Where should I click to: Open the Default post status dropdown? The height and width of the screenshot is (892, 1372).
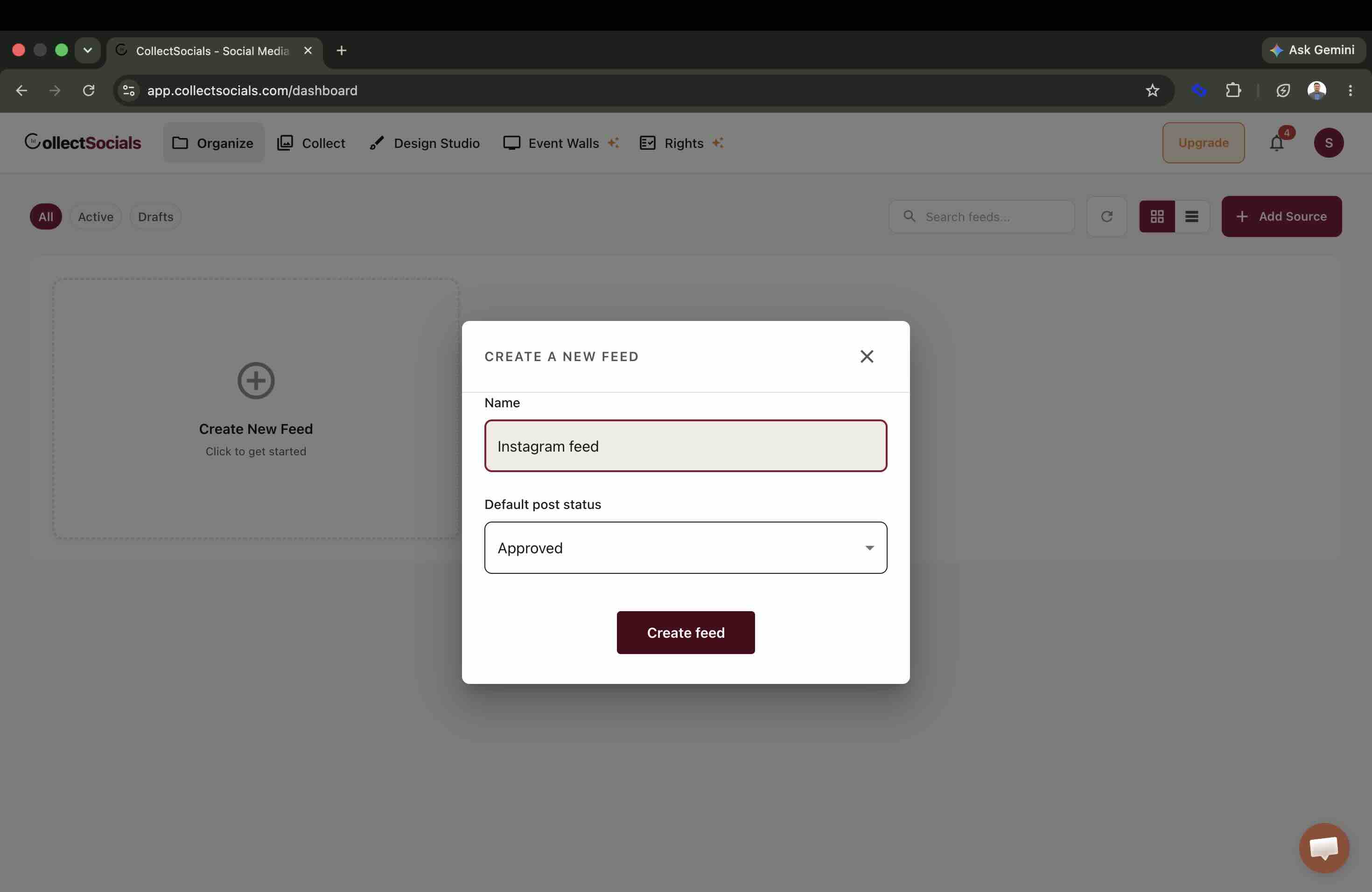point(686,547)
